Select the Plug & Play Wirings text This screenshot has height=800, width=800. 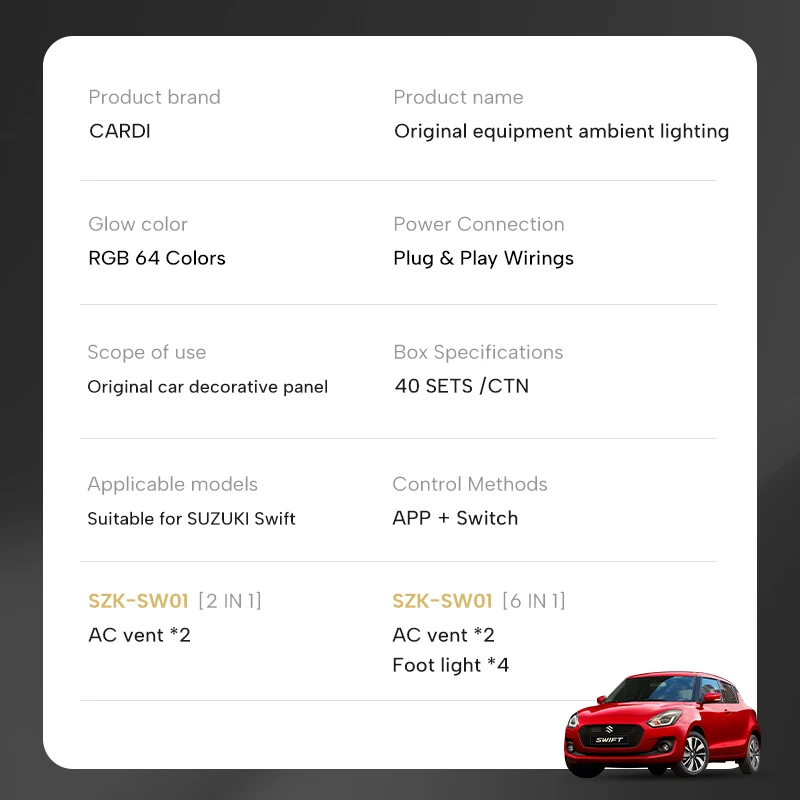(x=484, y=258)
